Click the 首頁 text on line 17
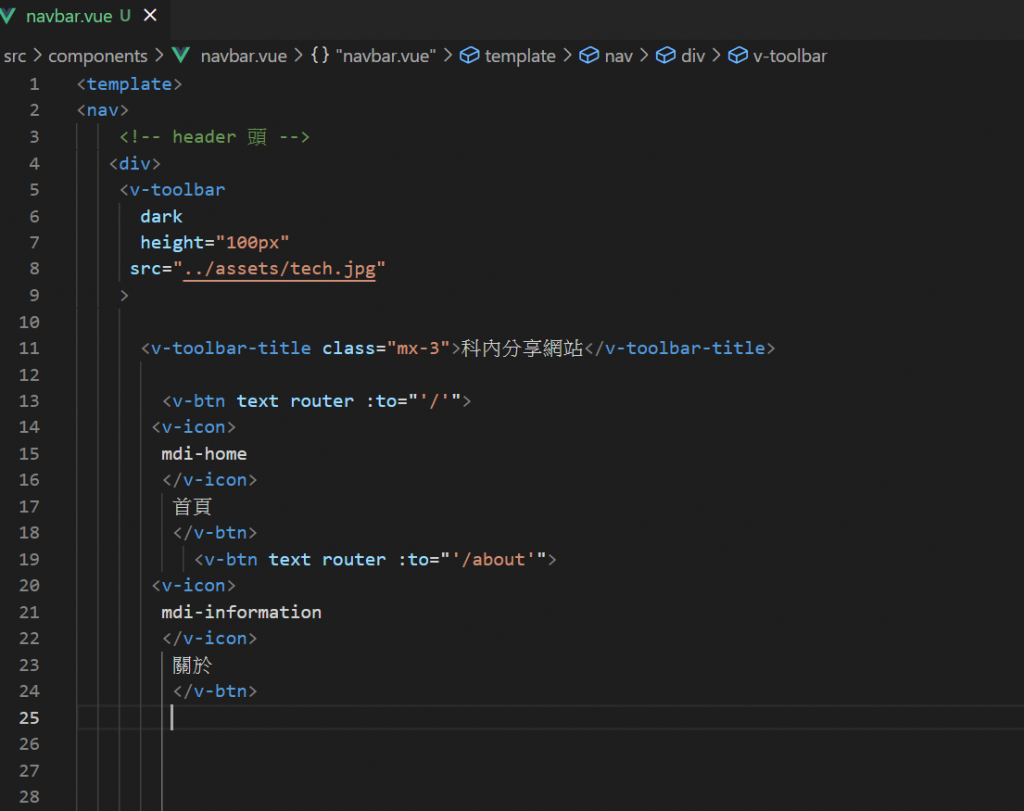Viewport: 1024px width, 811px height. pos(192,507)
